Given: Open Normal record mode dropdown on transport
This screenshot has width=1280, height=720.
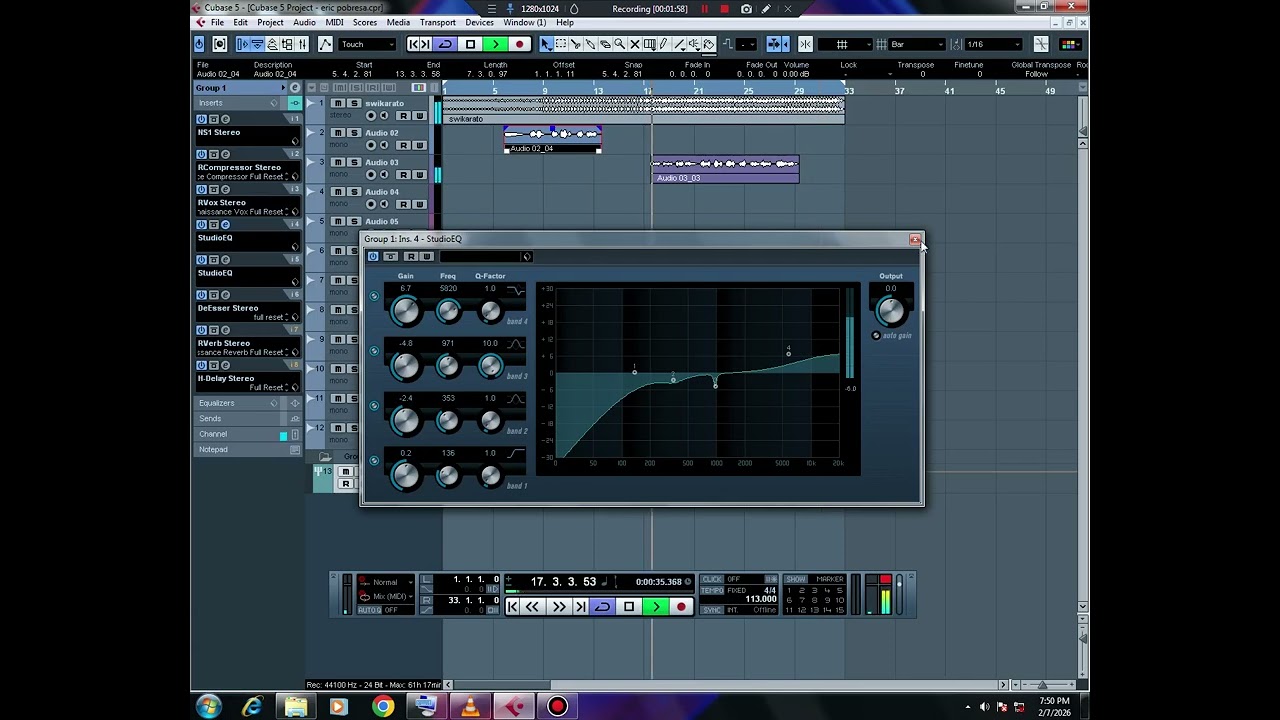Looking at the screenshot, I should pos(386,582).
